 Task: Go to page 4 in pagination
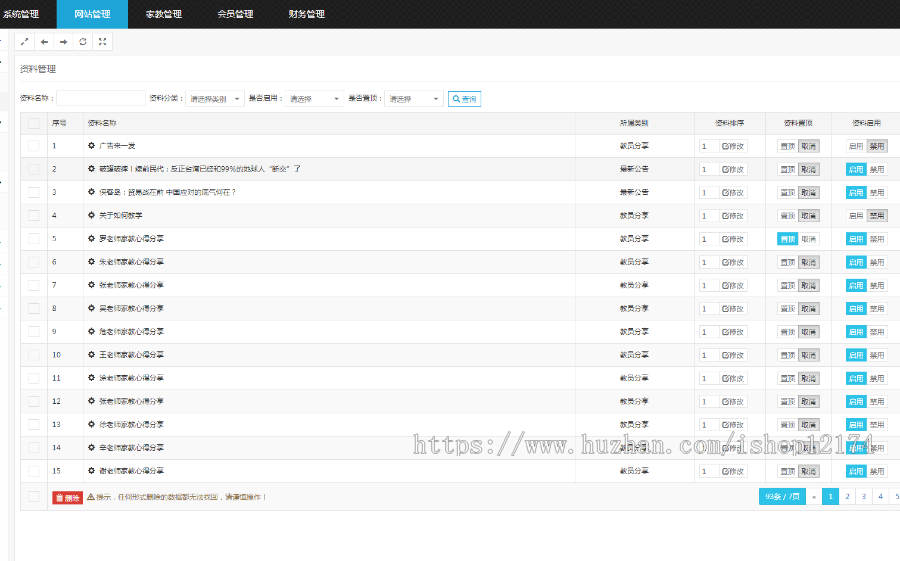tap(880, 497)
